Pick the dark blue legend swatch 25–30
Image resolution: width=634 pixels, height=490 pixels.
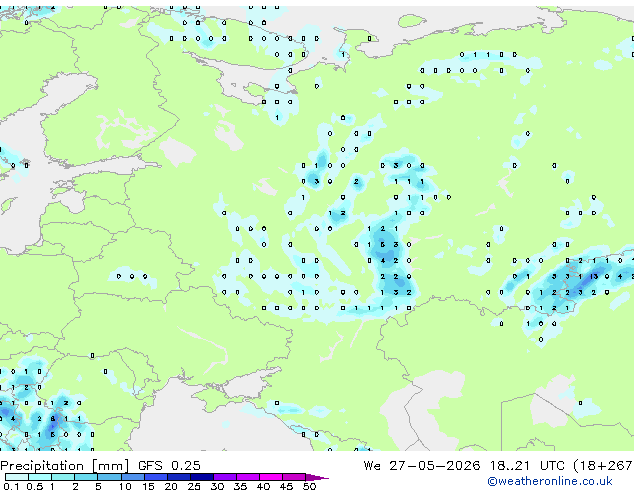(x=202, y=477)
